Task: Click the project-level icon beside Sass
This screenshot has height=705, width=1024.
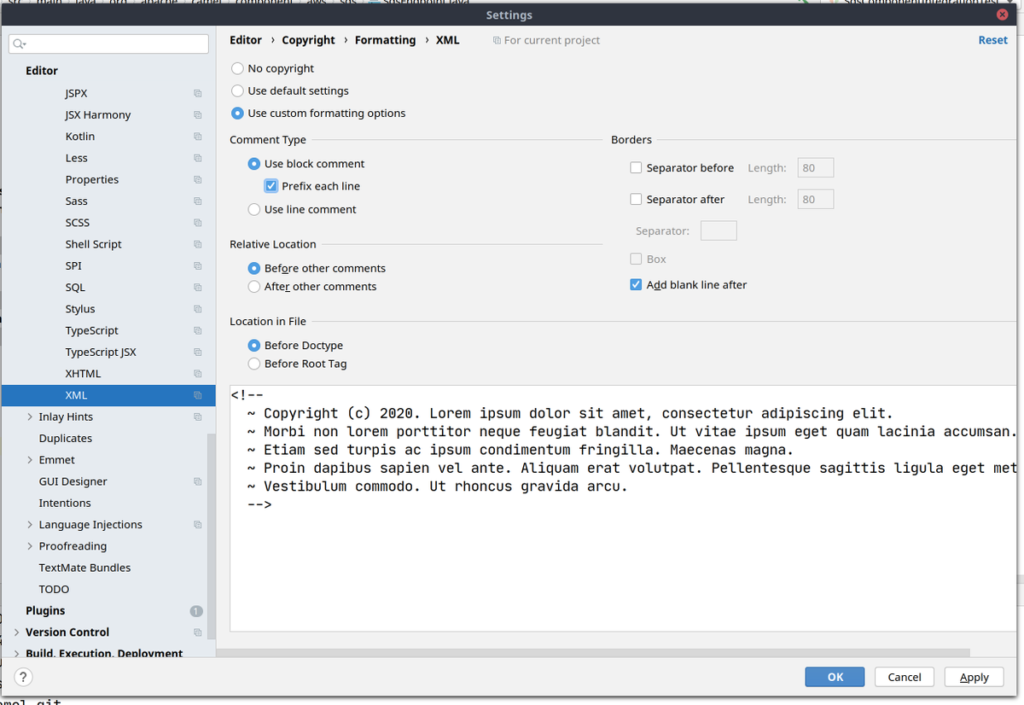Action: [x=198, y=201]
